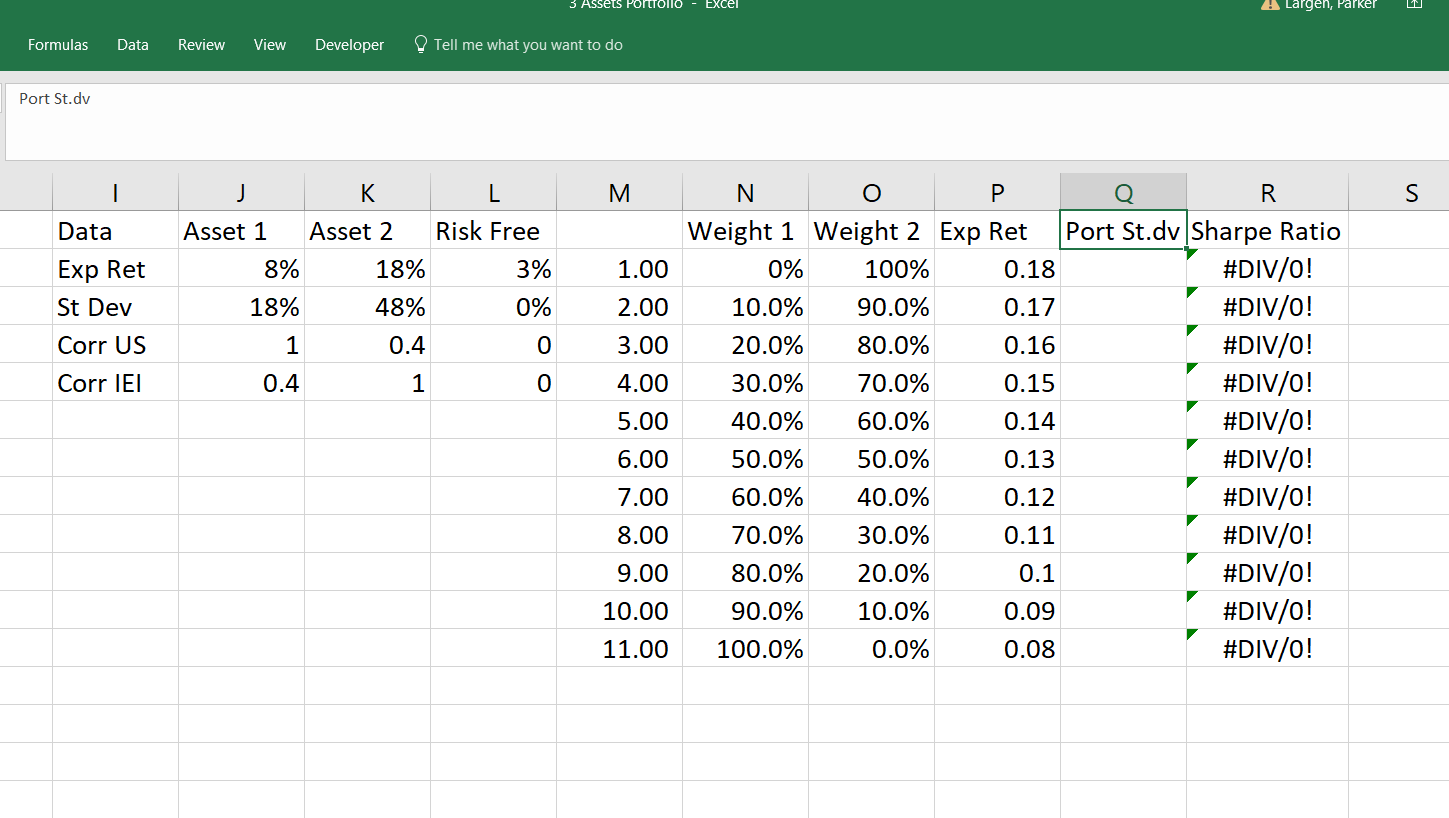The height and width of the screenshot is (818, 1449).
Task: Switch to the Data ribbon tab
Action: pyautogui.click(x=132, y=44)
